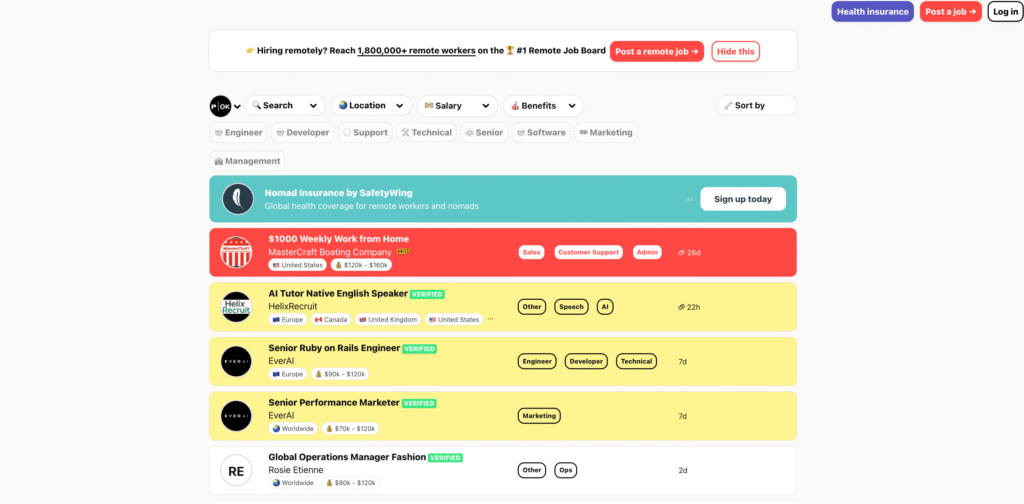Click the AI tag on AI Tutor job
Viewport: 1024px width, 504px height.
[605, 307]
